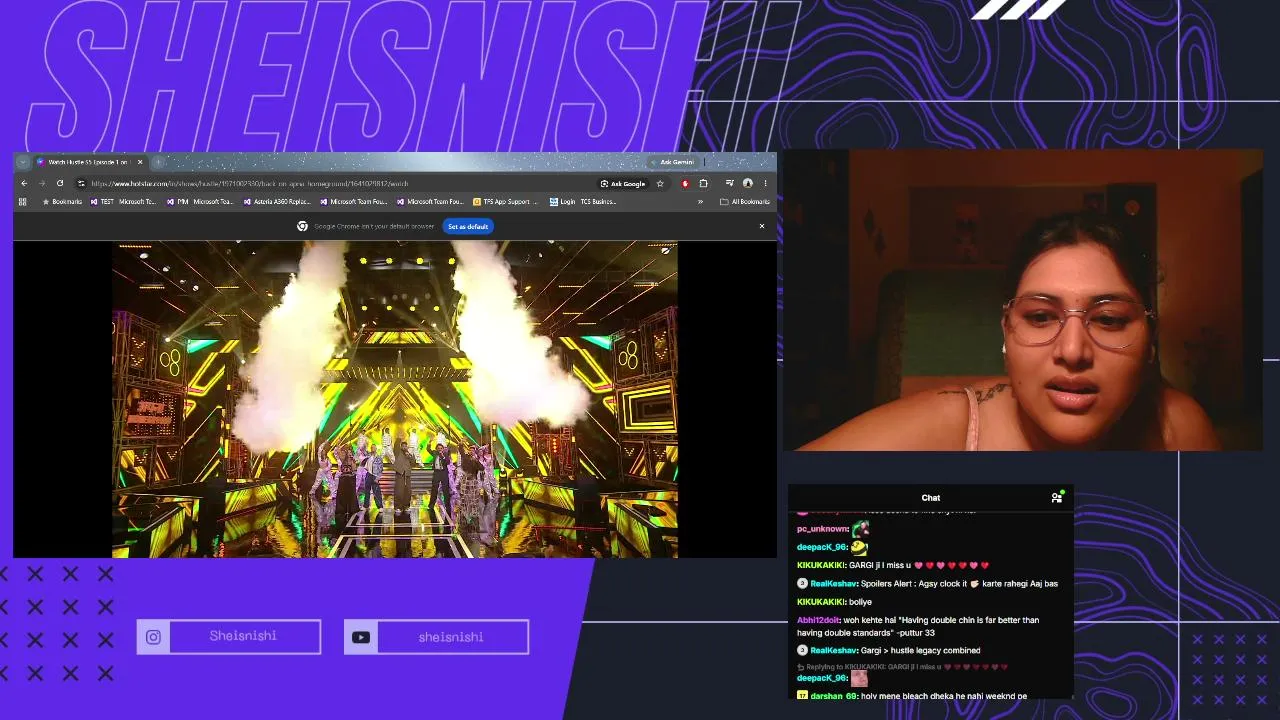Image resolution: width=1280 pixels, height=720 pixels.
Task: Open the TPS App Support bookmark
Action: coord(506,202)
